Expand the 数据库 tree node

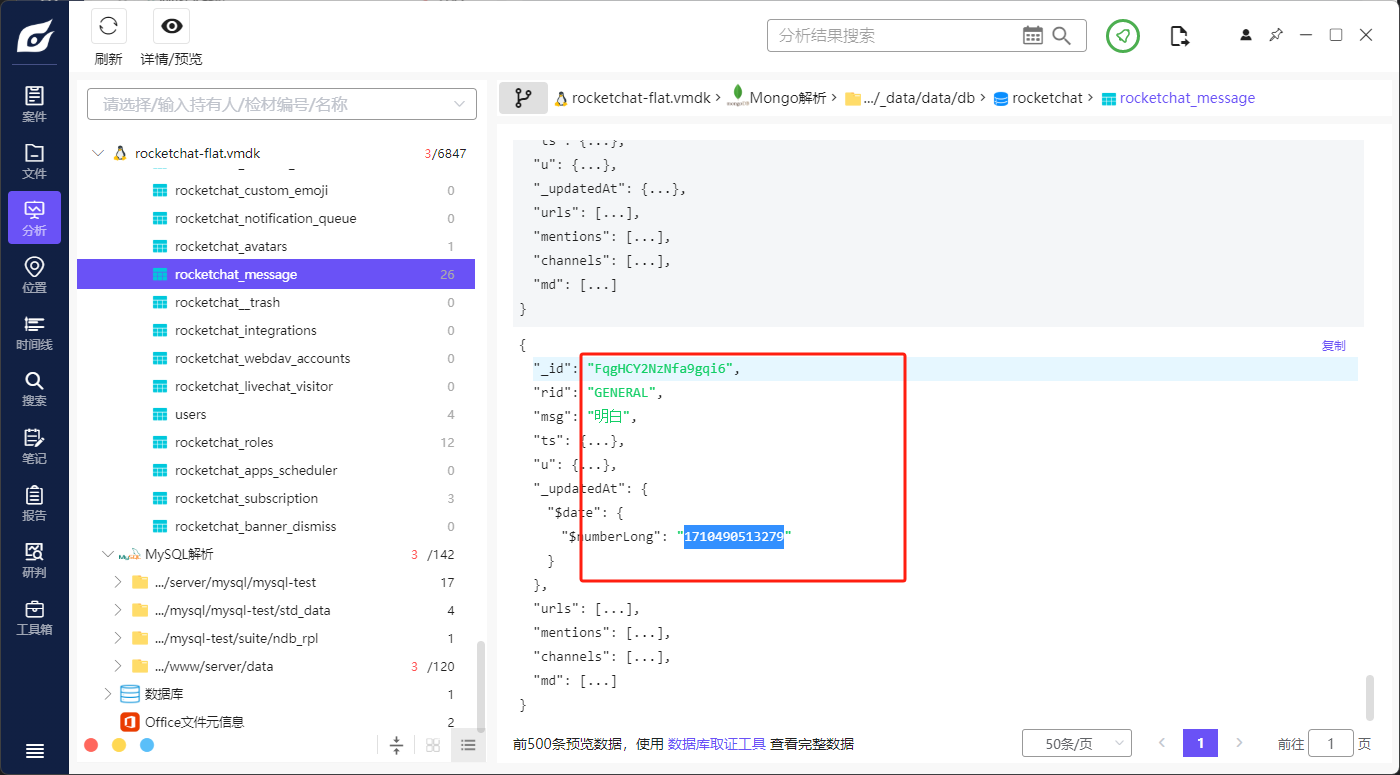point(109,694)
